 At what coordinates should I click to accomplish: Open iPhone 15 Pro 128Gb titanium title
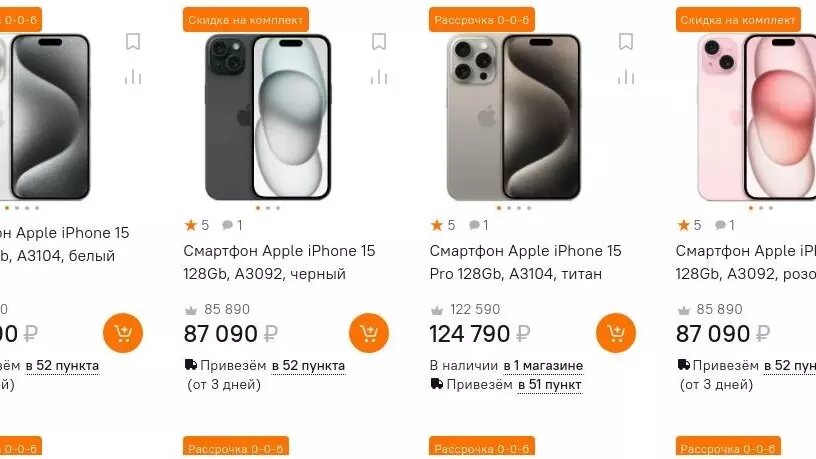point(526,262)
